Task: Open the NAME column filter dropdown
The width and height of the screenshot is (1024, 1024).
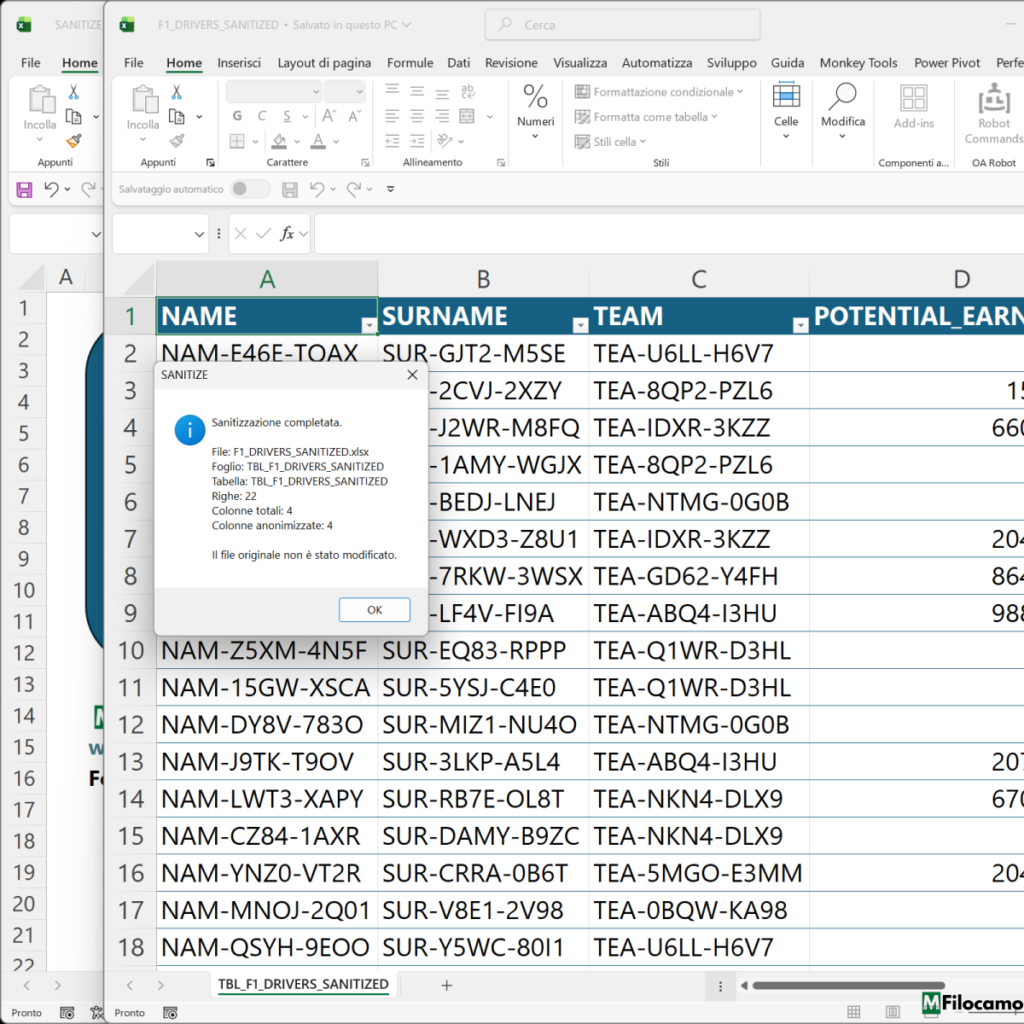Action: [x=369, y=325]
